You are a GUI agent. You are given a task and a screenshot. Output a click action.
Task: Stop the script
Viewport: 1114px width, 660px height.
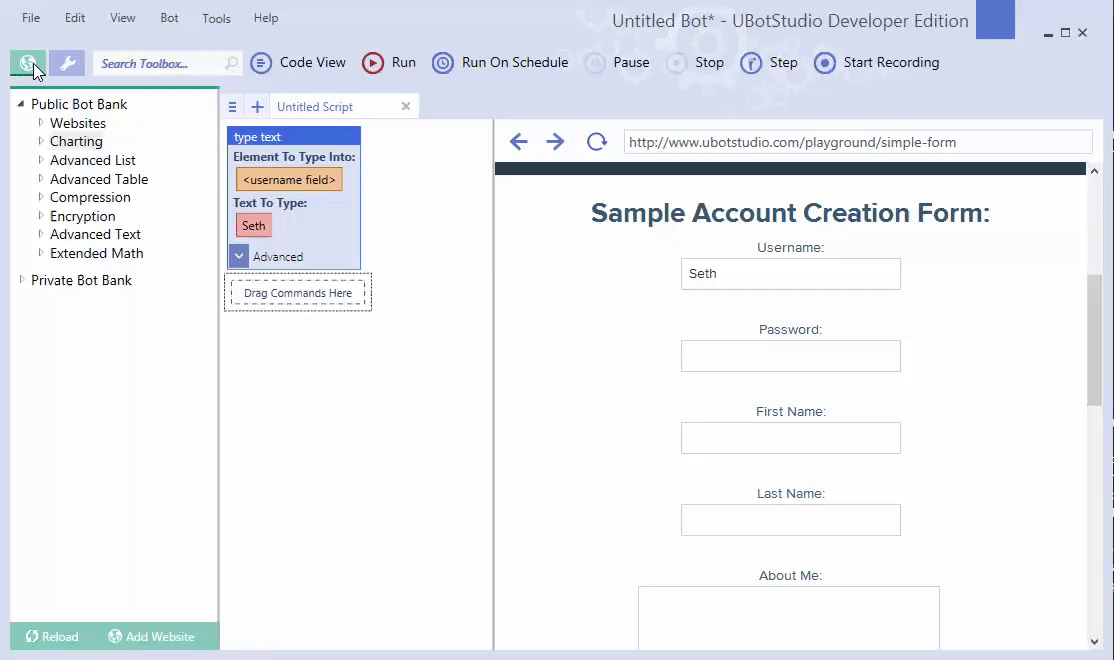[696, 63]
